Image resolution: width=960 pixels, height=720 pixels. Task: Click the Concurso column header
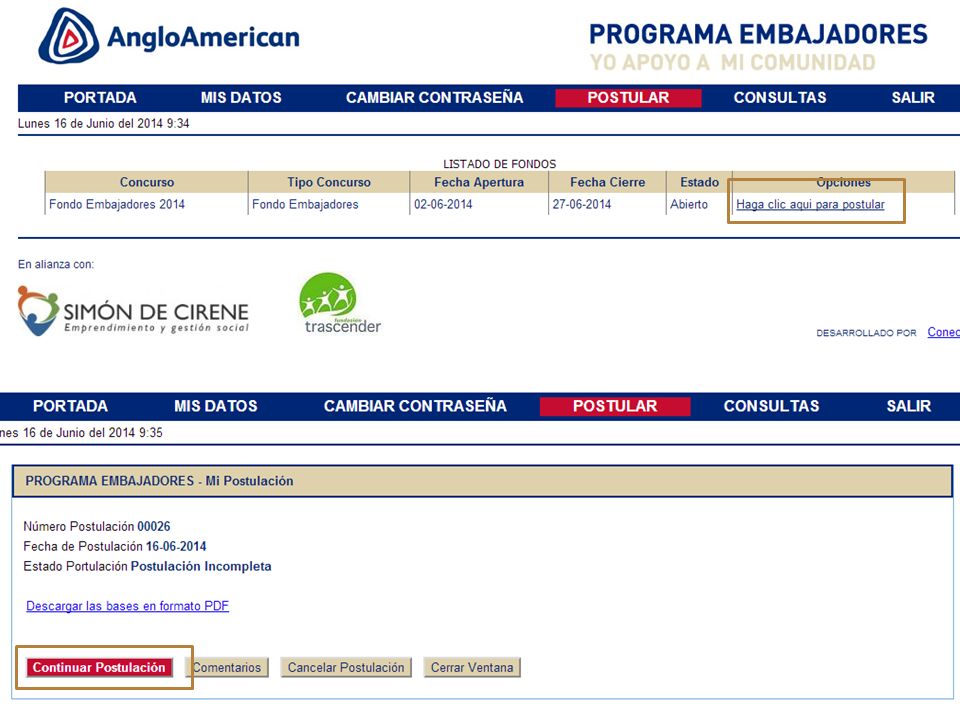[147, 182]
